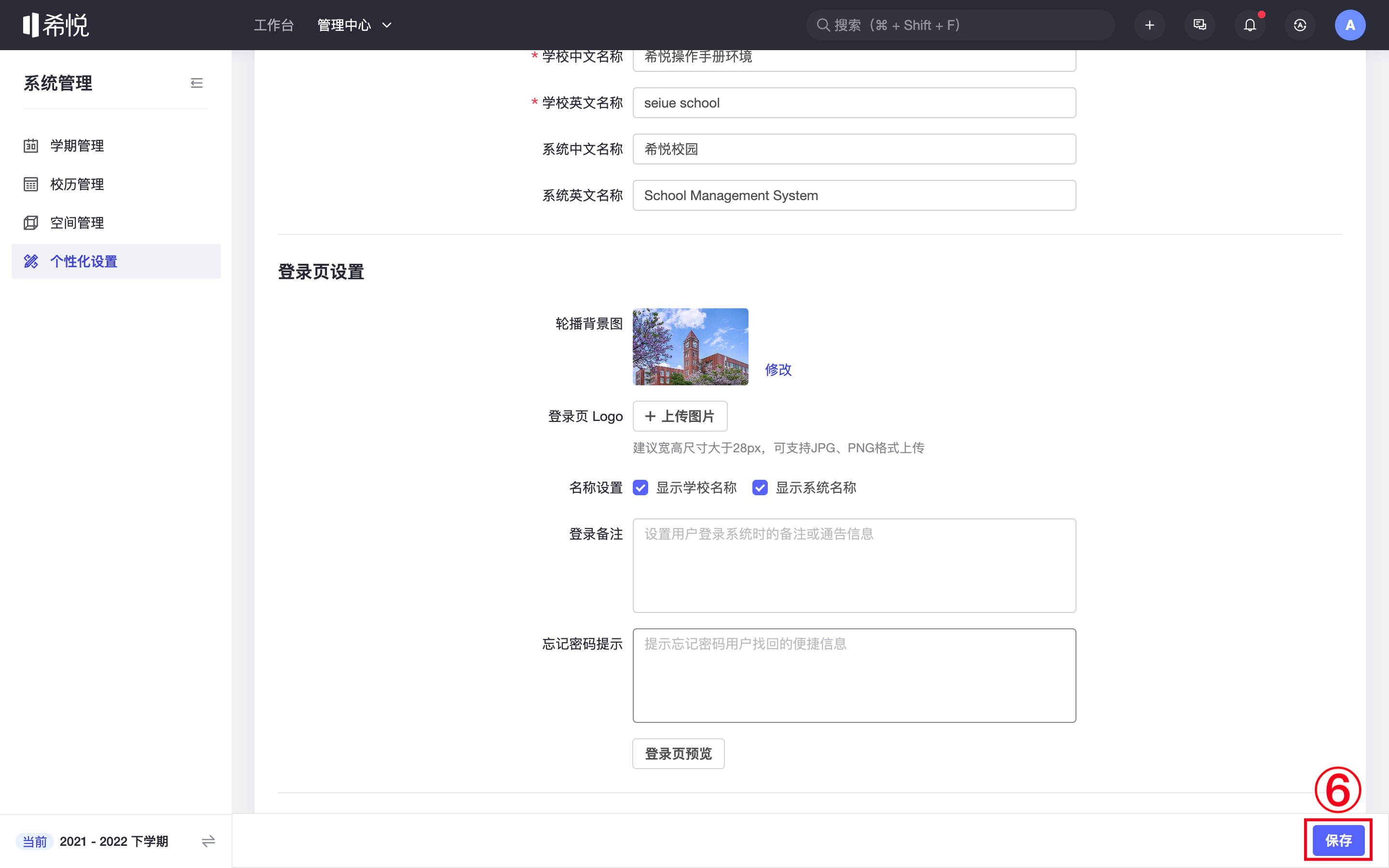1389x868 pixels.
Task: Open the 工作台 tab
Action: 274,25
